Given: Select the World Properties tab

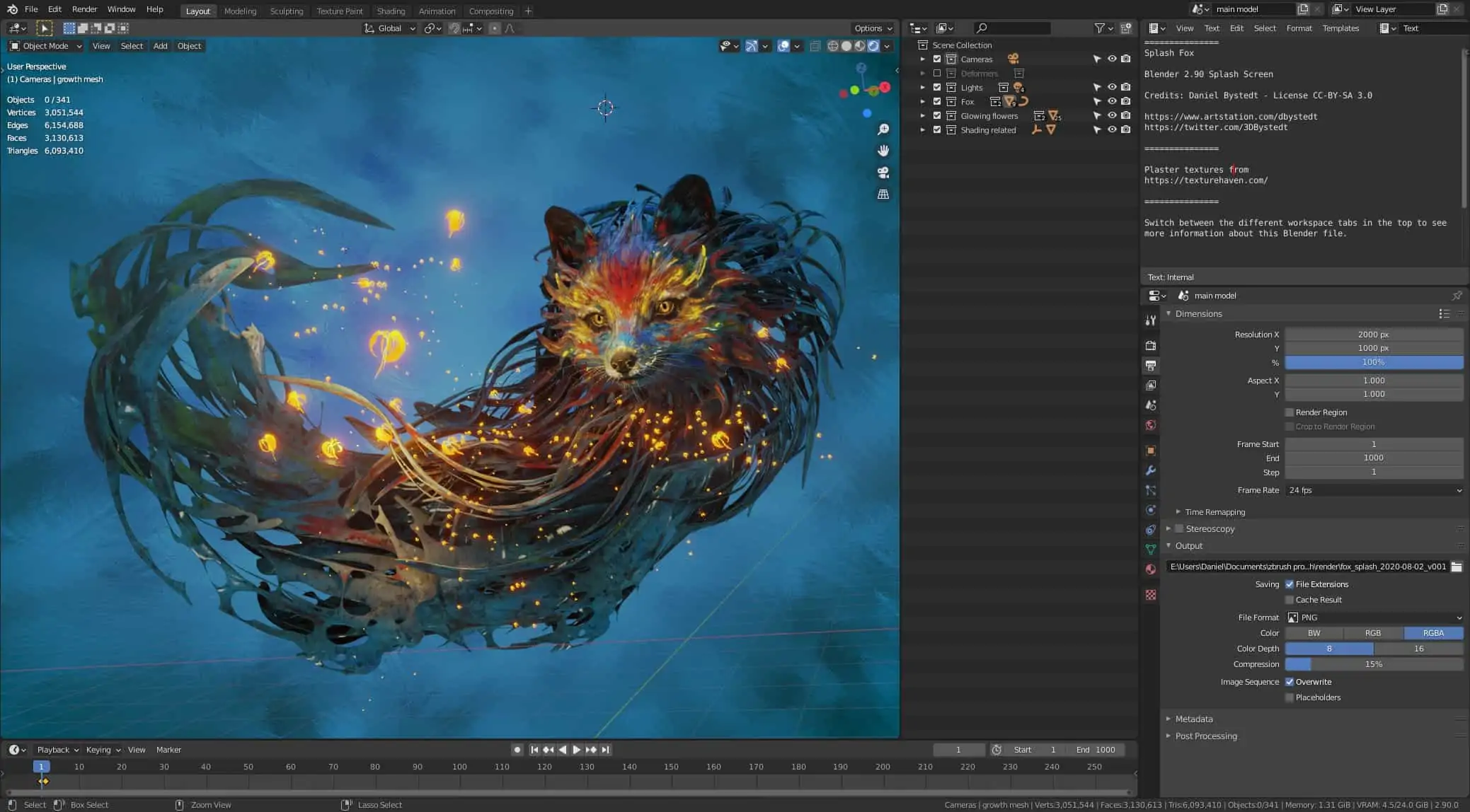Looking at the screenshot, I should pyautogui.click(x=1150, y=425).
